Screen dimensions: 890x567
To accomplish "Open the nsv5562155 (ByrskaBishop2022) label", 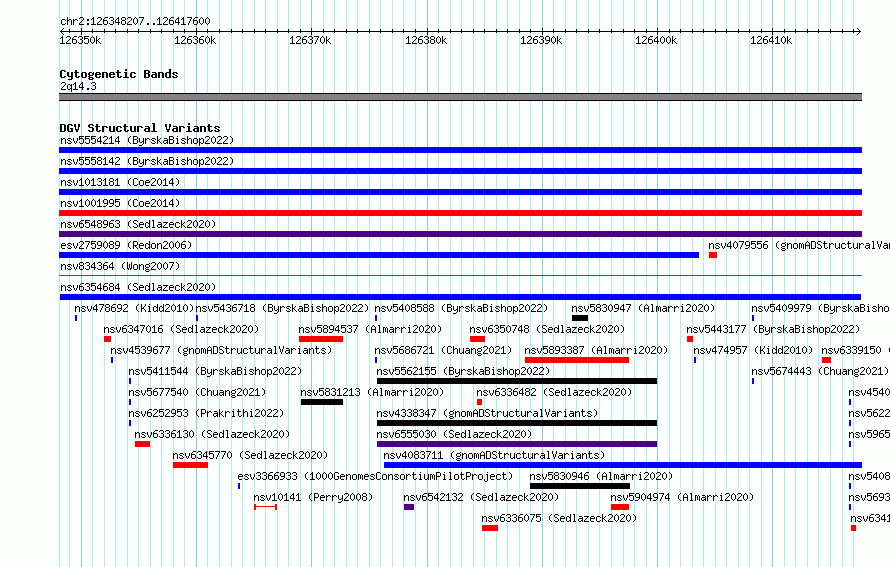I will 463,371.
